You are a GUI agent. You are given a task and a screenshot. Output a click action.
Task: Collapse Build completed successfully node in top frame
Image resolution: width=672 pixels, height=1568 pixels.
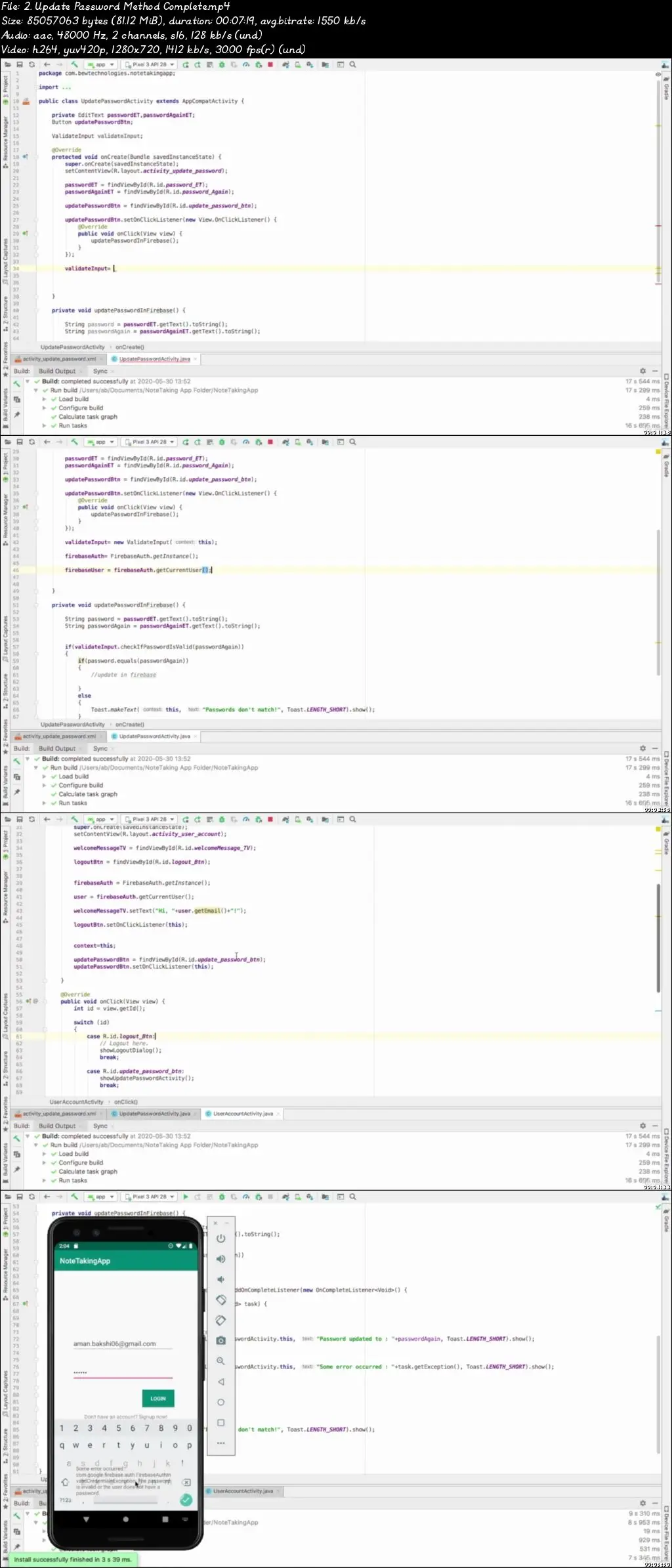[28, 381]
